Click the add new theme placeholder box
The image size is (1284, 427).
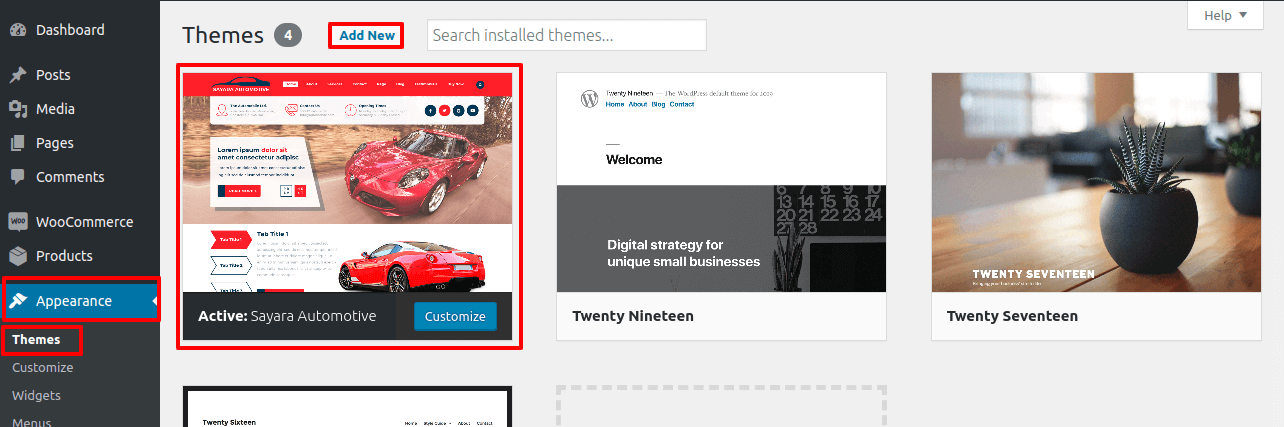click(x=721, y=407)
